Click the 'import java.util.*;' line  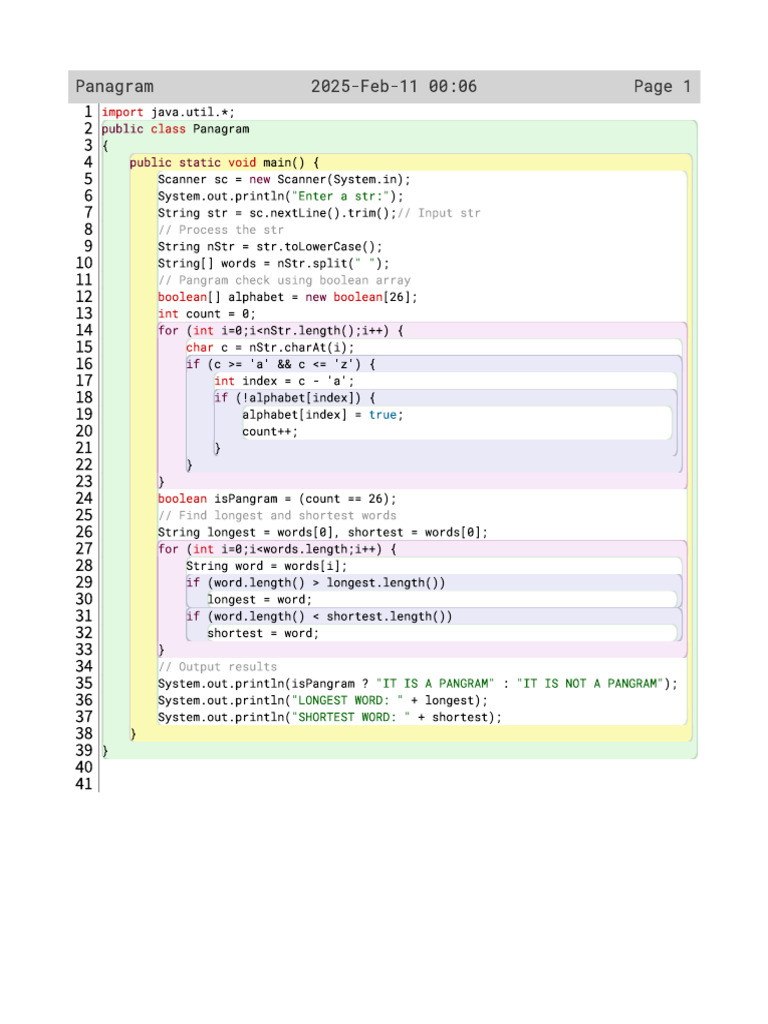tap(168, 112)
